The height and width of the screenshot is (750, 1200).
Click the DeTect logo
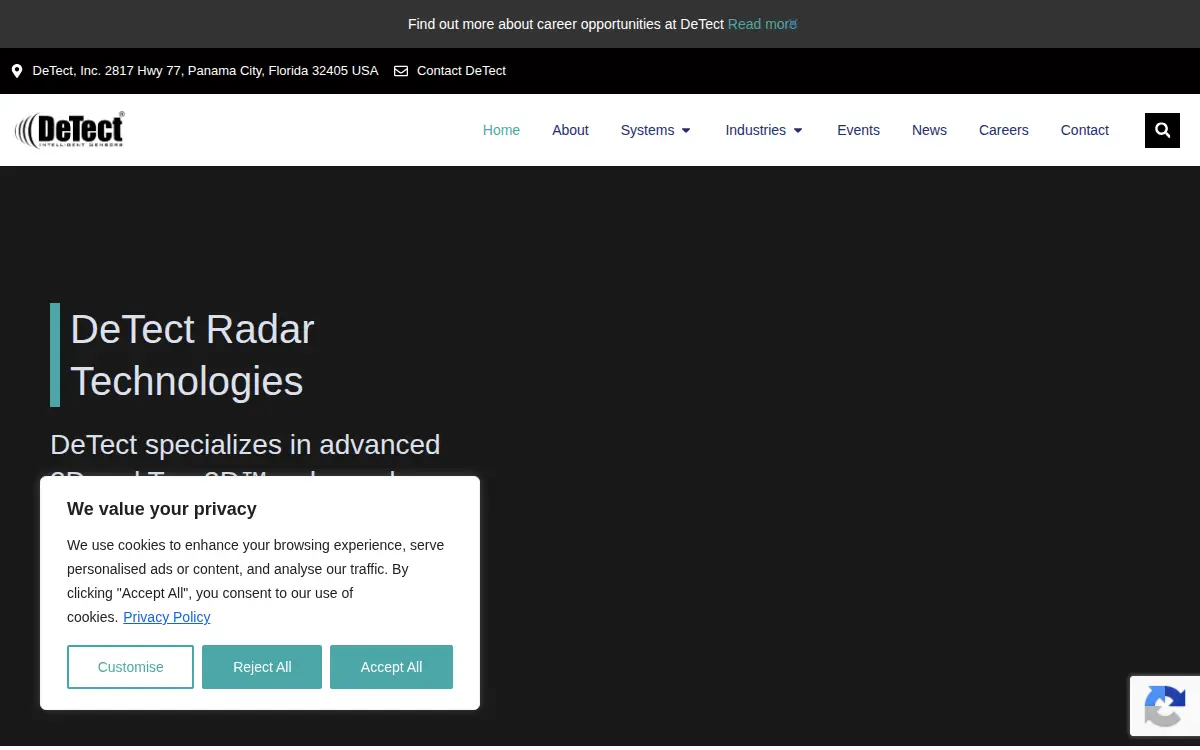69,130
